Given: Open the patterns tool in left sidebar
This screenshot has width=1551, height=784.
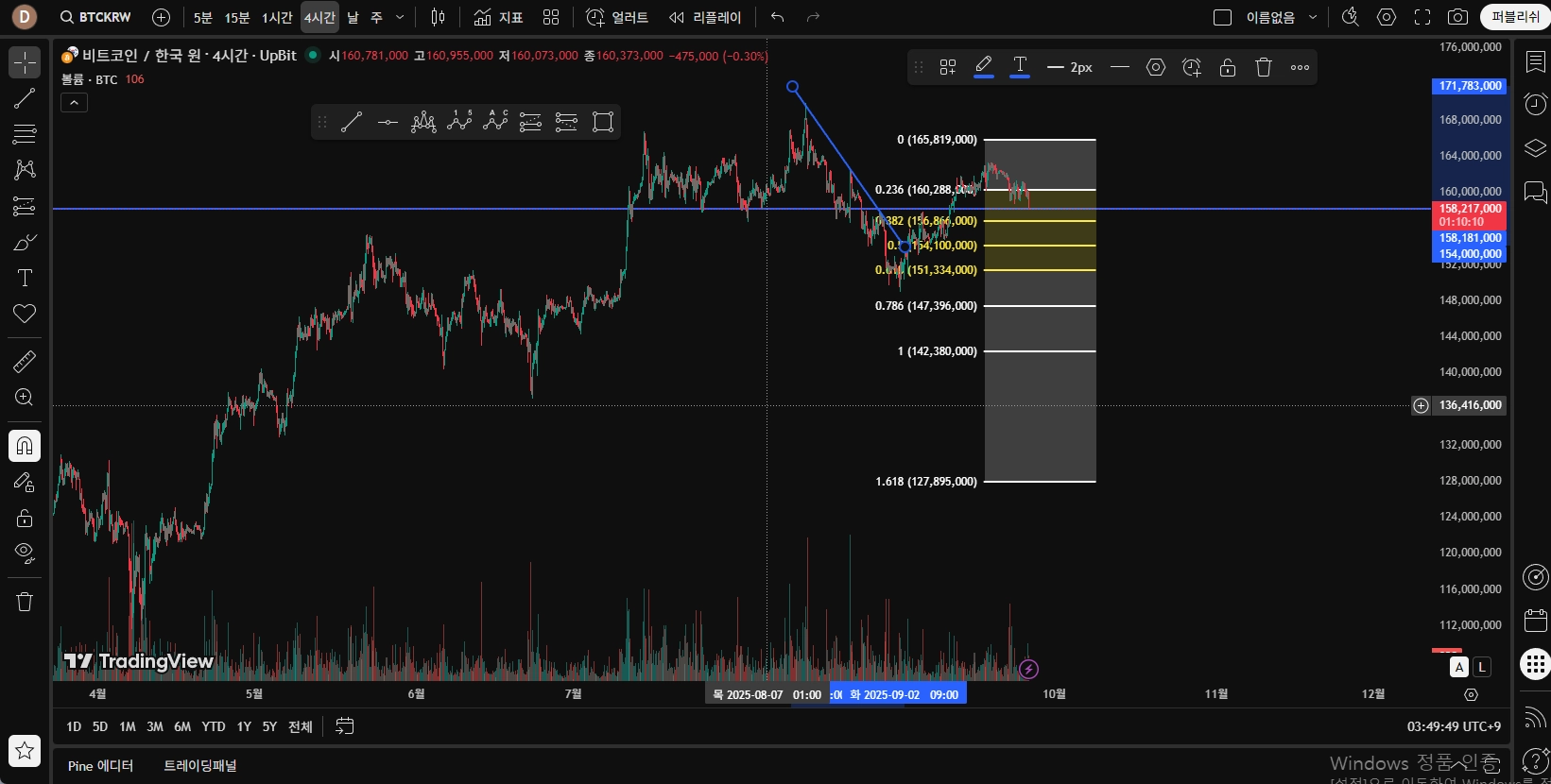Looking at the screenshot, I should (x=25, y=170).
